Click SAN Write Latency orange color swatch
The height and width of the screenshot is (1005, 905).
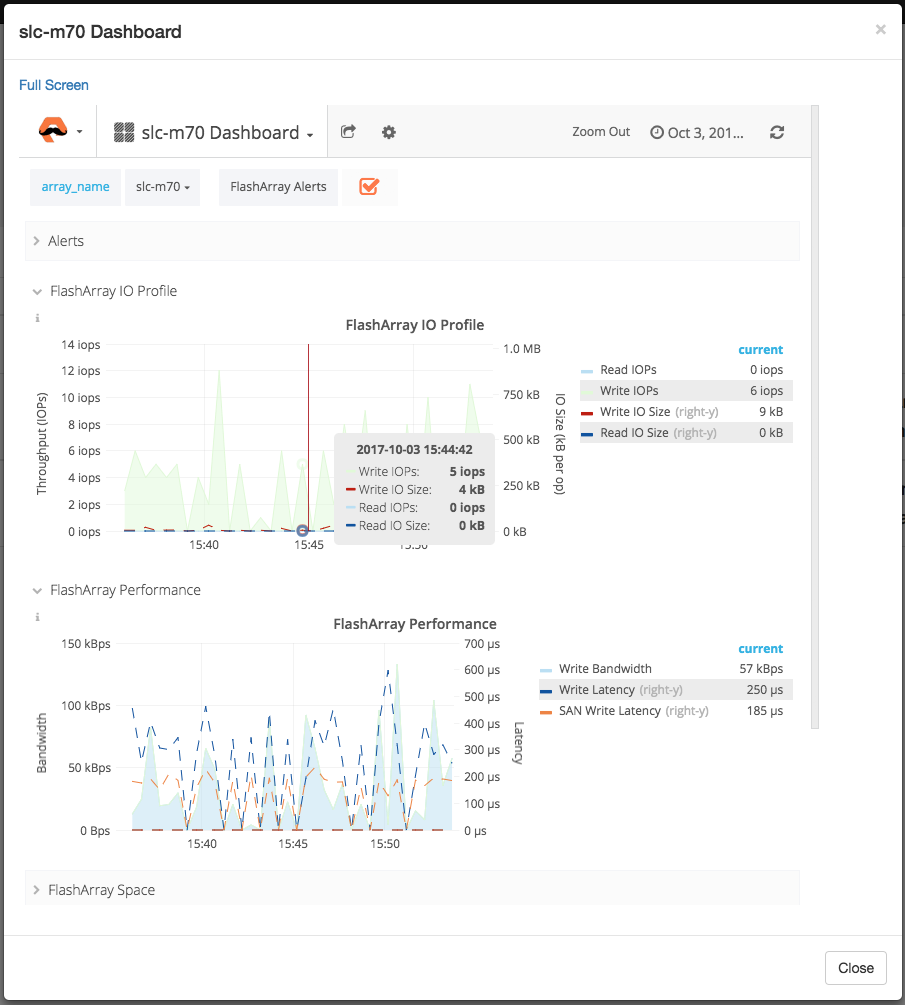point(546,713)
